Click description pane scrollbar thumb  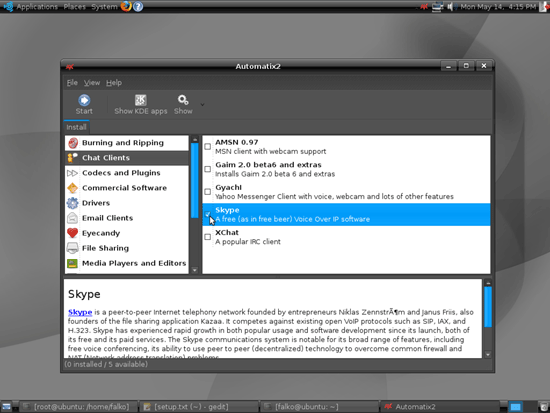[x=488, y=307]
